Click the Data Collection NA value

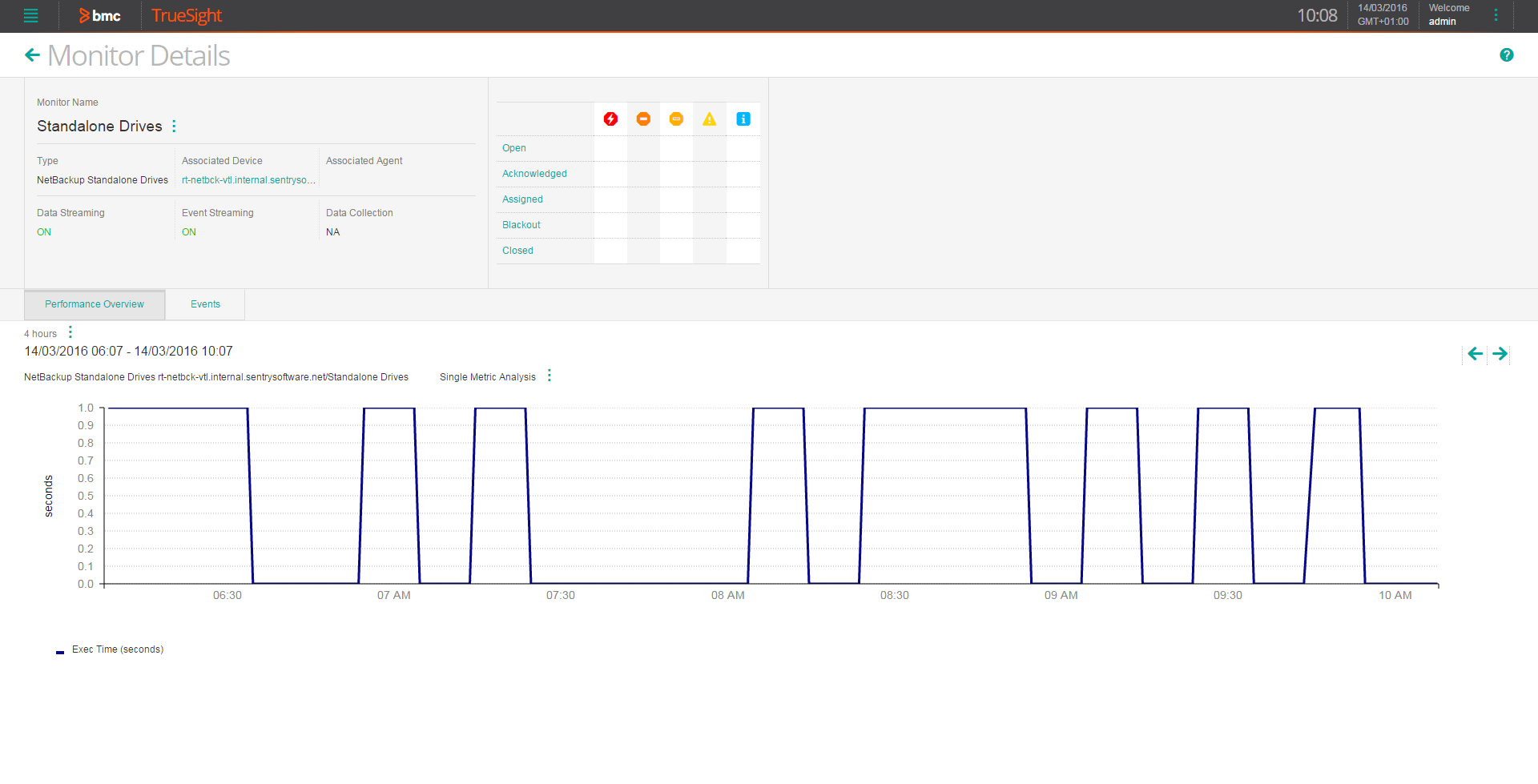[333, 232]
